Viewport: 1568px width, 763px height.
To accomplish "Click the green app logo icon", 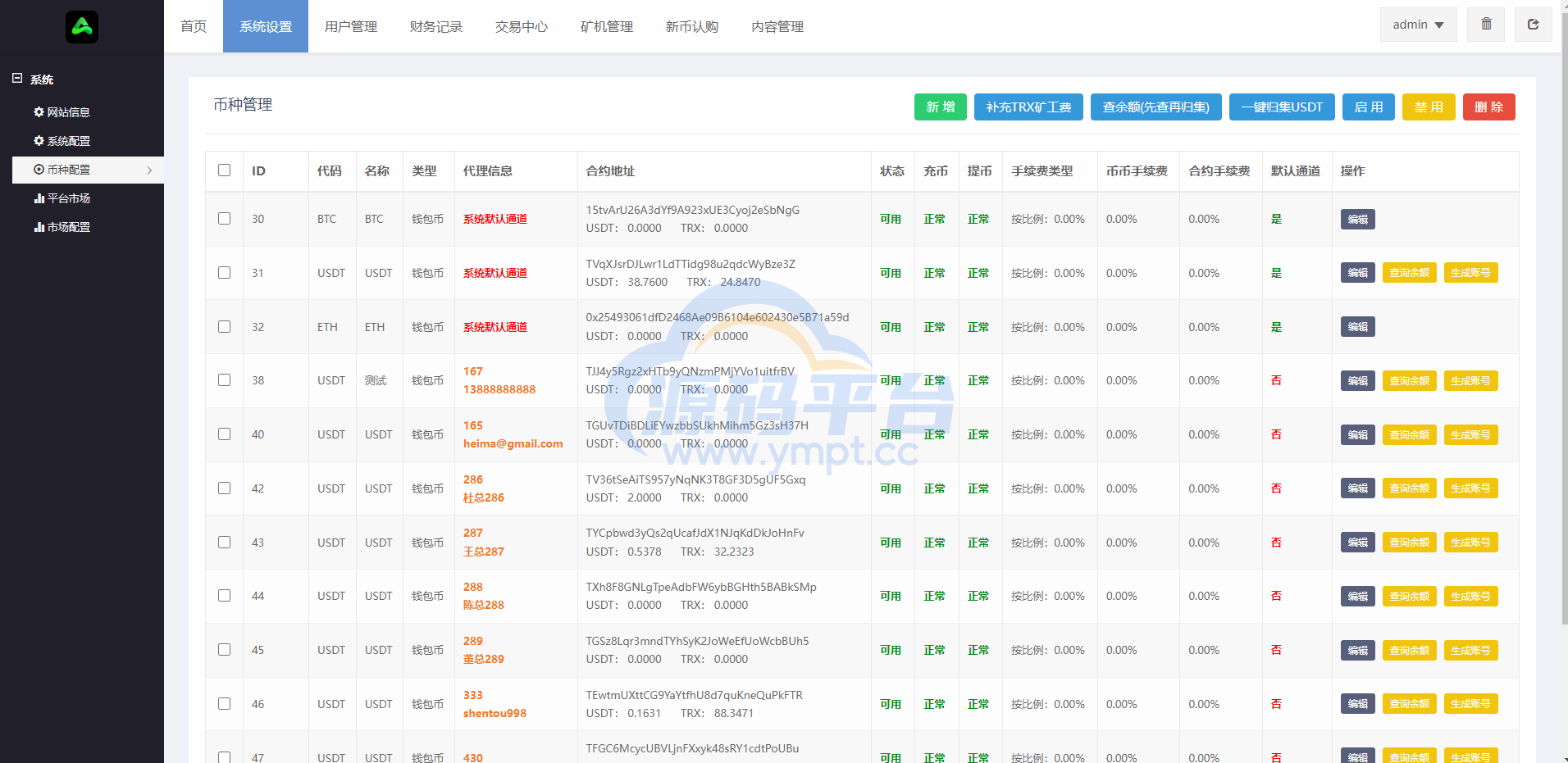I will (82, 27).
